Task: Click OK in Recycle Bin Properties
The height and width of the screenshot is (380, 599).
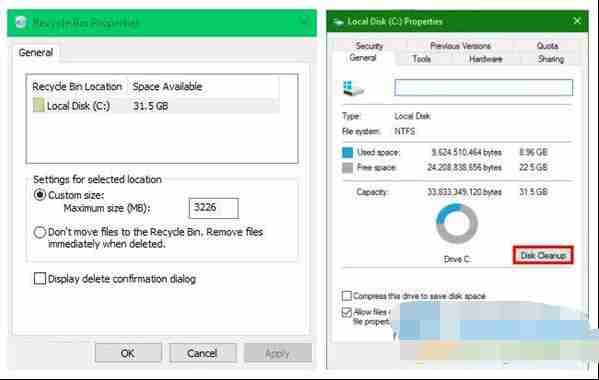Action: 128,353
